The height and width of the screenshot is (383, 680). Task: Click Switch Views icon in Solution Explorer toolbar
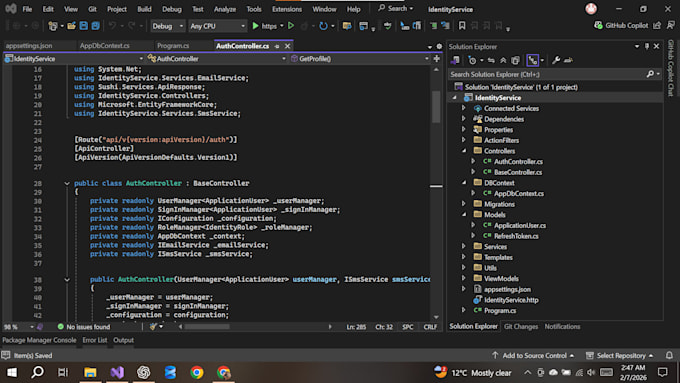tap(455, 60)
